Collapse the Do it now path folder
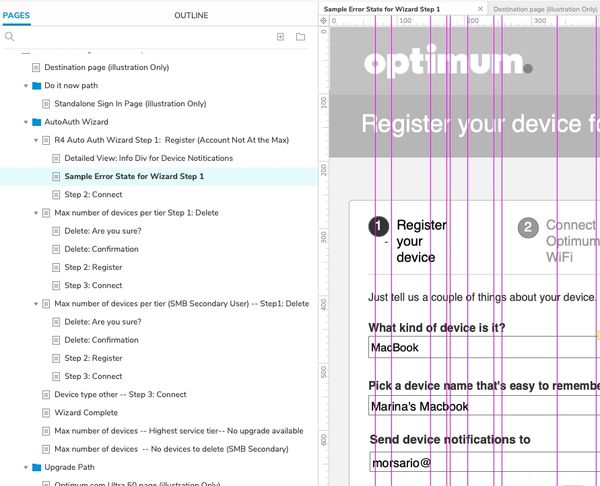The image size is (600, 486). [25, 86]
